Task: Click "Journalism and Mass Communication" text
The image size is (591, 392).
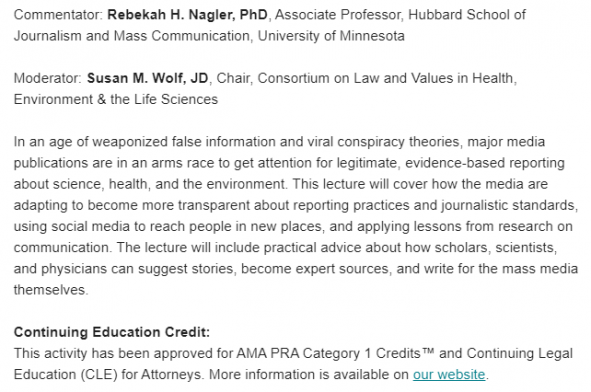Action: pyautogui.click(x=132, y=36)
